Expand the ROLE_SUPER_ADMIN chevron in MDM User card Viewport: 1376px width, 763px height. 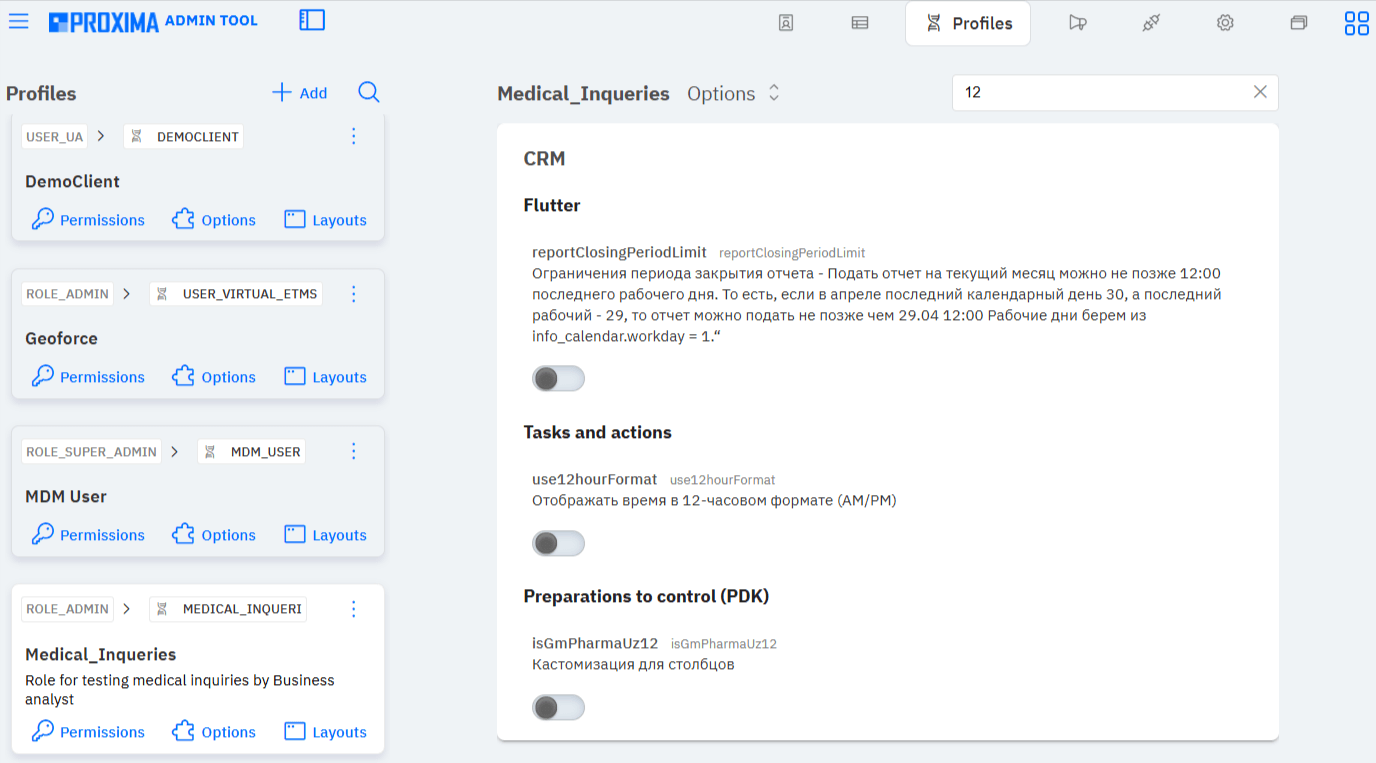click(174, 452)
